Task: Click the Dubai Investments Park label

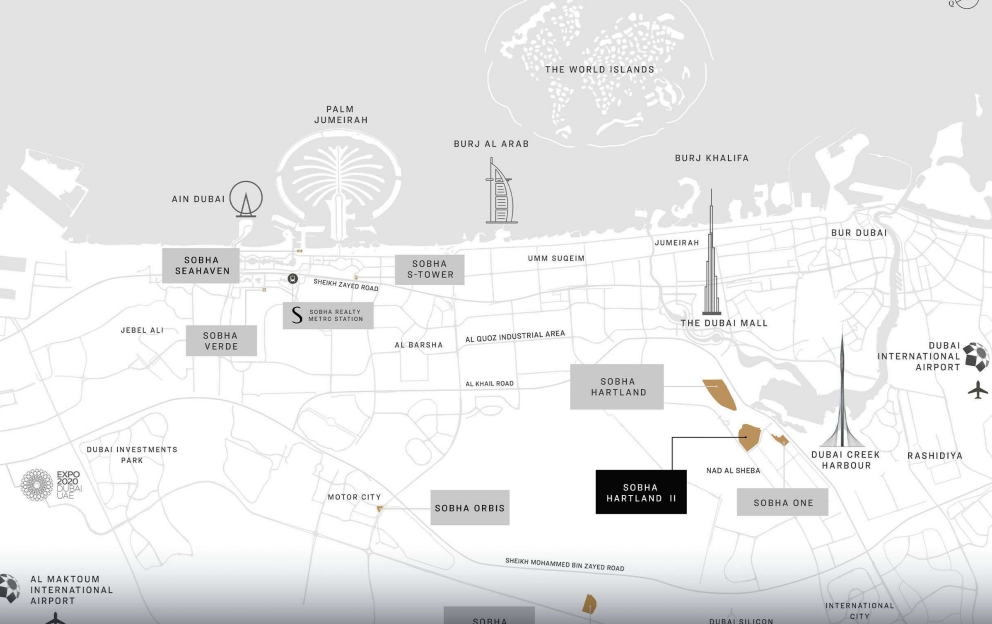Action: tap(132, 454)
